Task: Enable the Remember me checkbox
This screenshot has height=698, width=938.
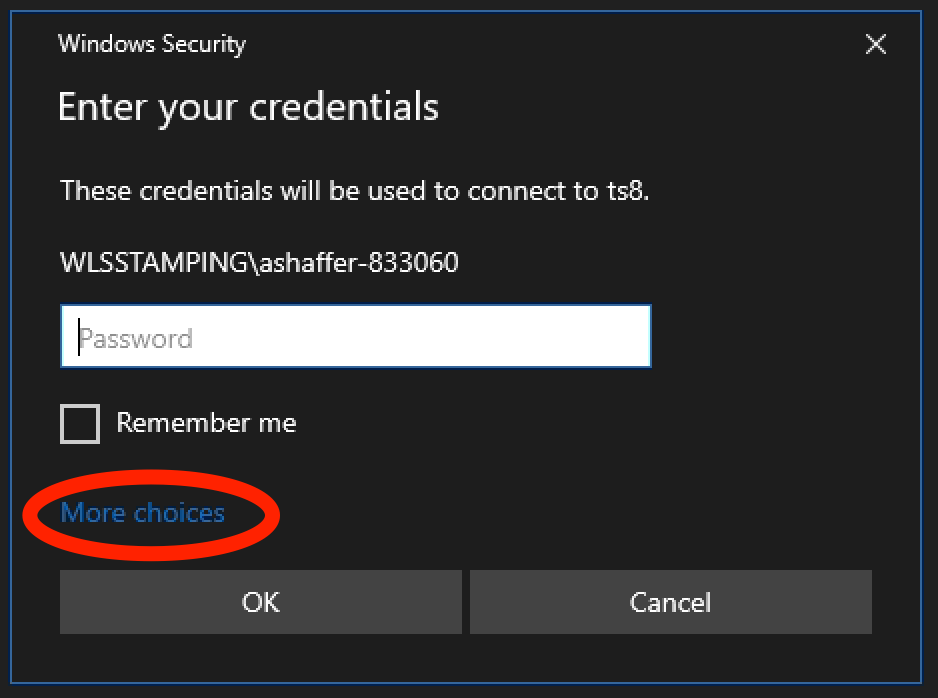Action: click(x=80, y=423)
